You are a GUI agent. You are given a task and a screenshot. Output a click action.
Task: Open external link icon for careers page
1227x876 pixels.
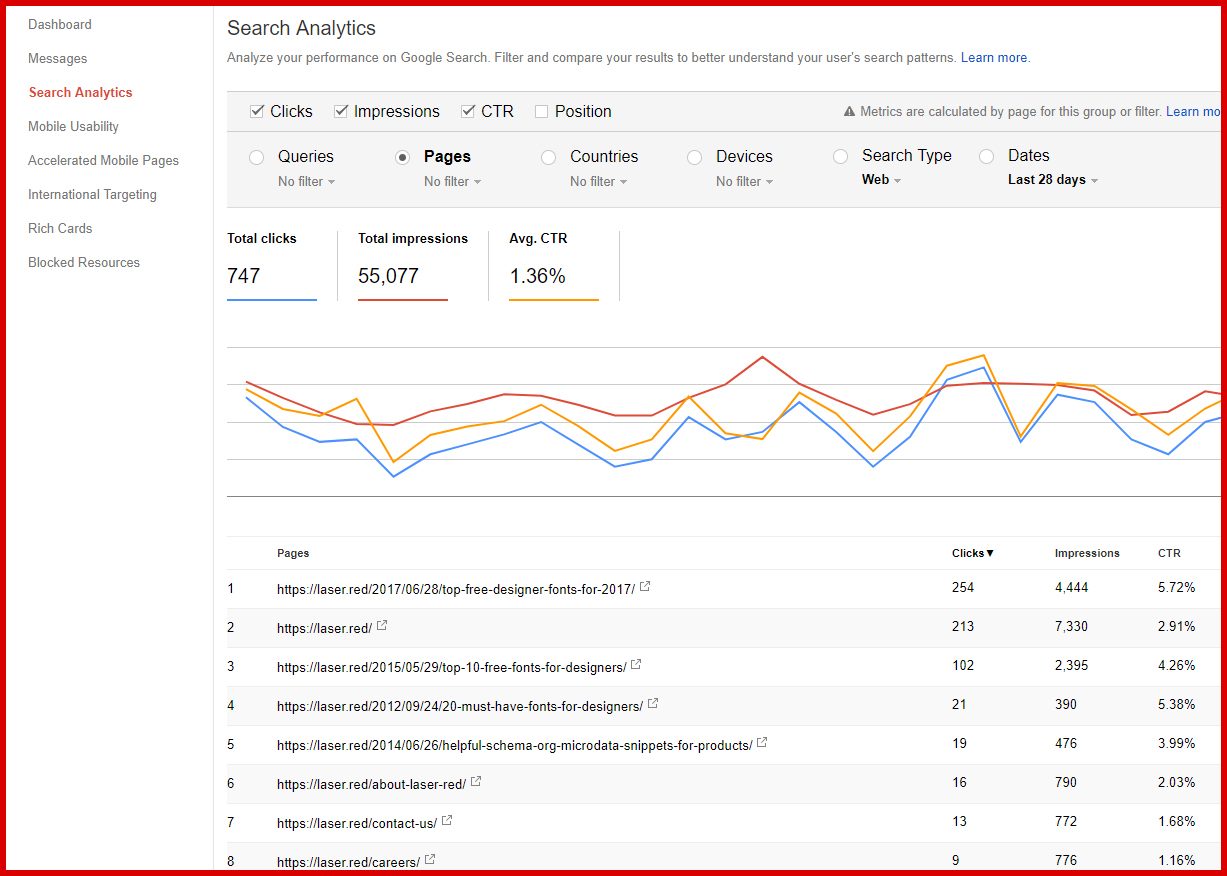430,860
